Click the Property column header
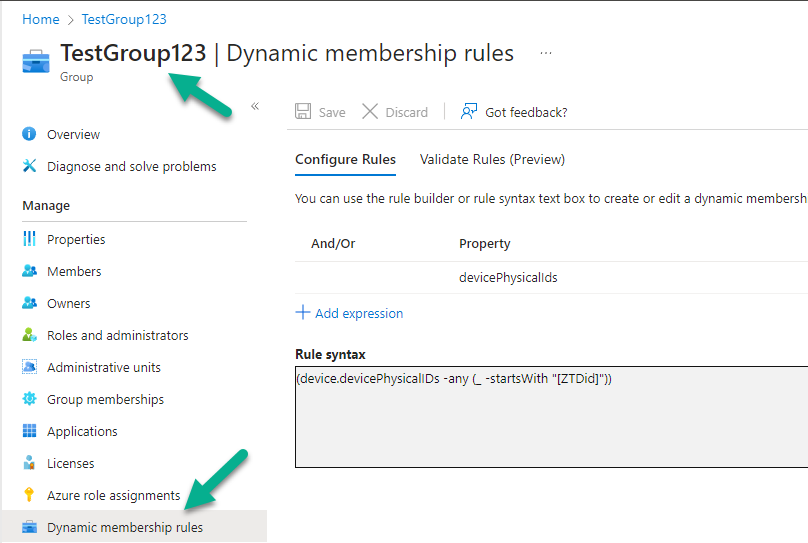This screenshot has height=543, width=808. [x=484, y=243]
